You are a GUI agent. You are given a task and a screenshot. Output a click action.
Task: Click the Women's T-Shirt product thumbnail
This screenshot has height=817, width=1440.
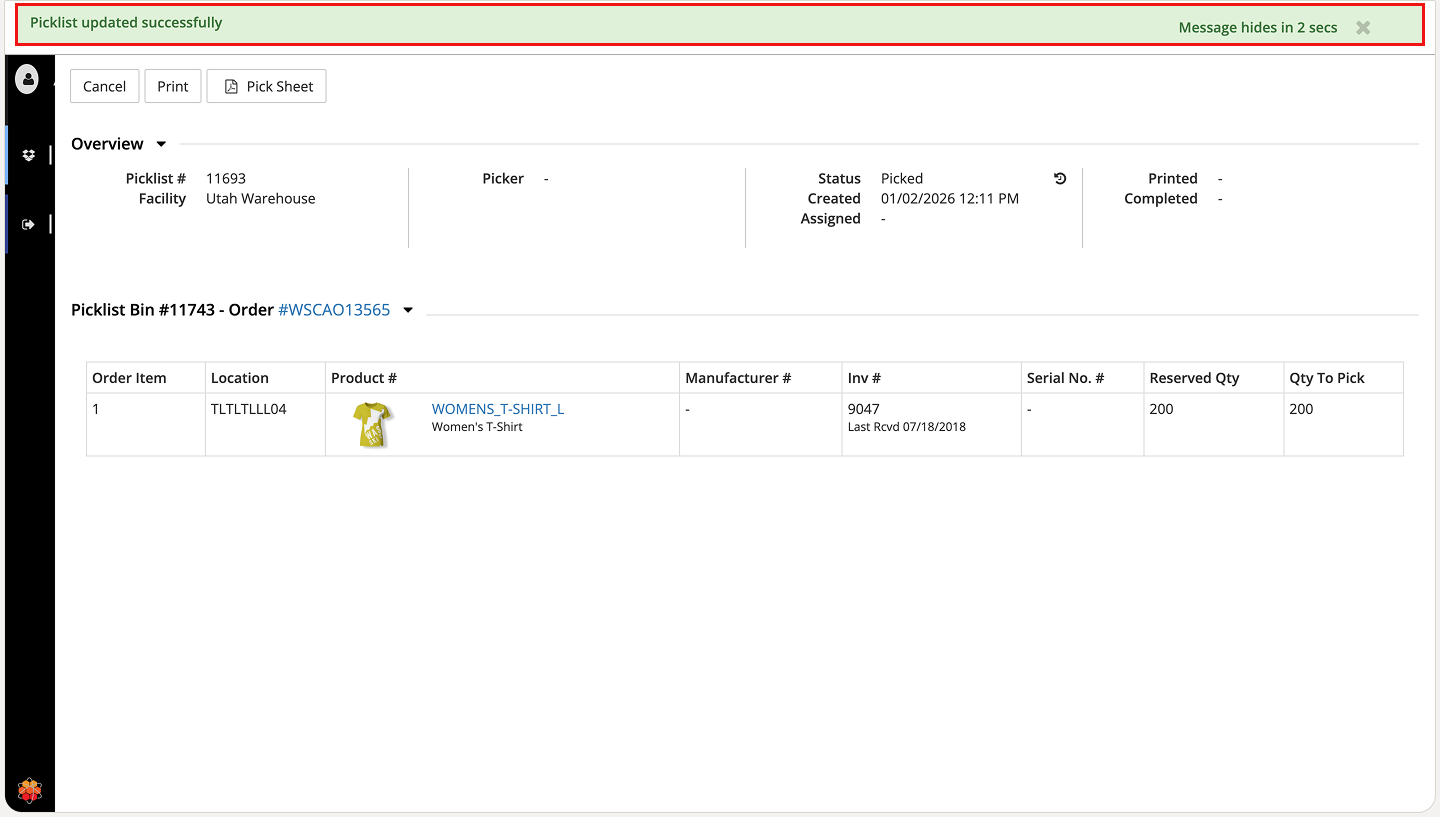[x=372, y=424]
